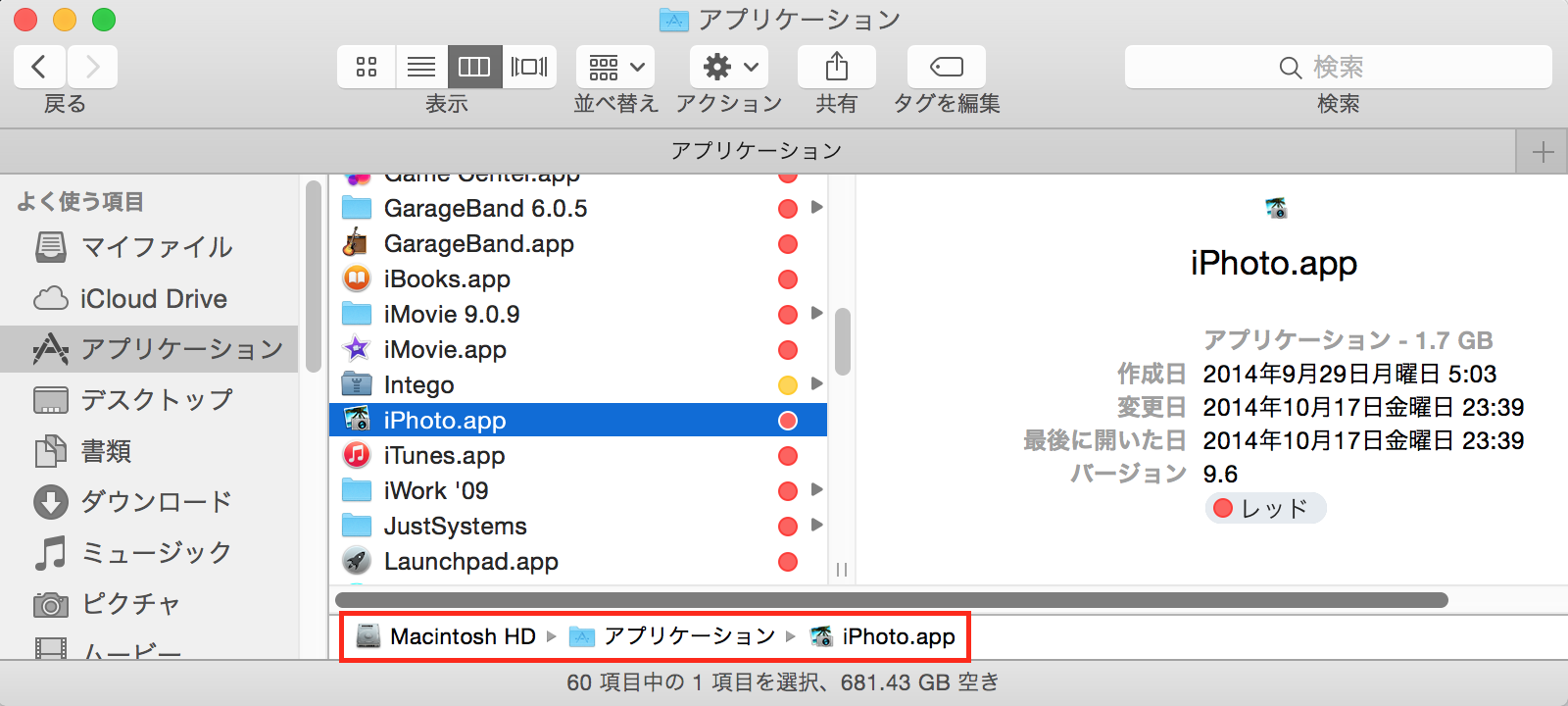Switch to icon view
1568x706 pixels.
tap(367, 67)
